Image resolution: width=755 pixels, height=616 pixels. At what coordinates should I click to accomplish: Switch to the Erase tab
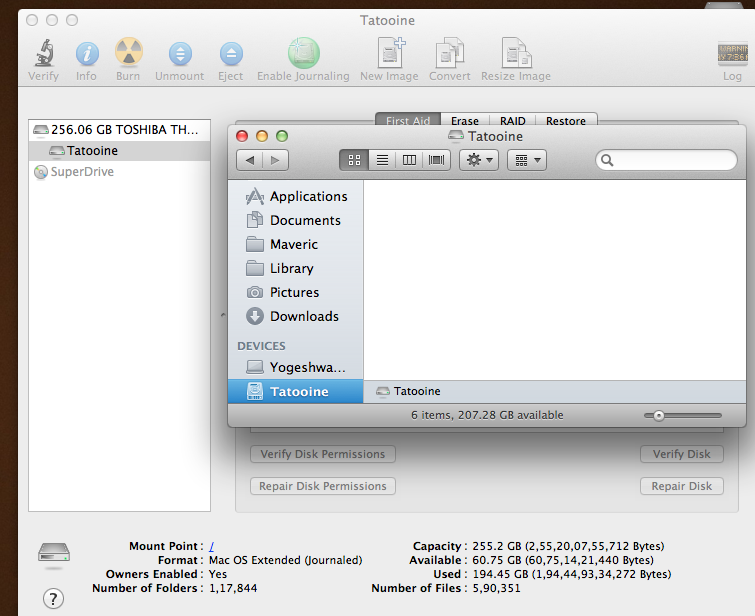(465, 120)
